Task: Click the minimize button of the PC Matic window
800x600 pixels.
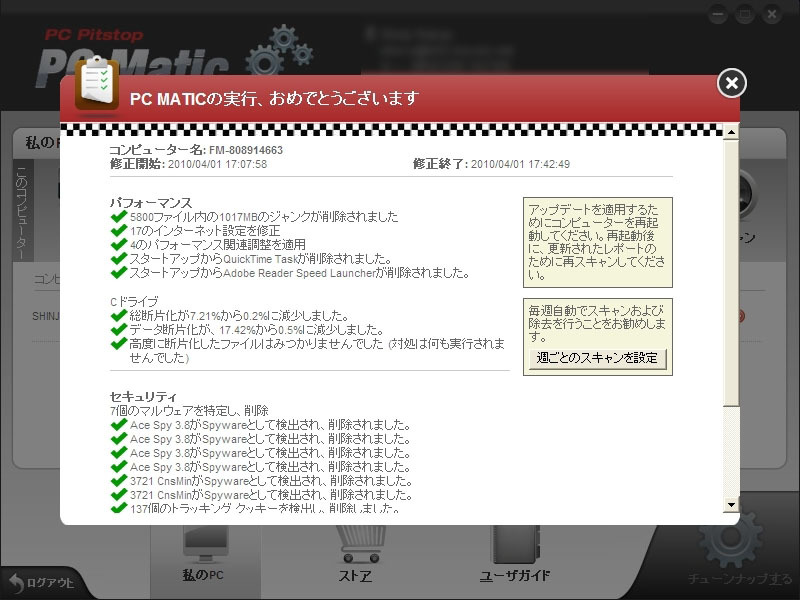Action: (718, 15)
